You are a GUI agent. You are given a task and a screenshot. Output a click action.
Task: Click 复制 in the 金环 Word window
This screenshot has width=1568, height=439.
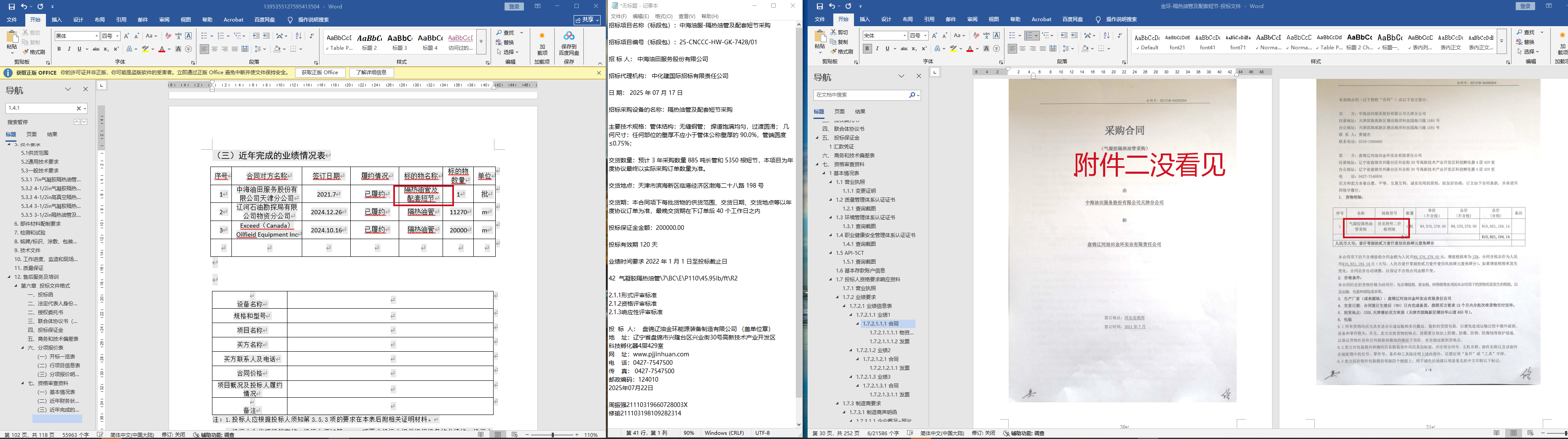pos(838,42)
